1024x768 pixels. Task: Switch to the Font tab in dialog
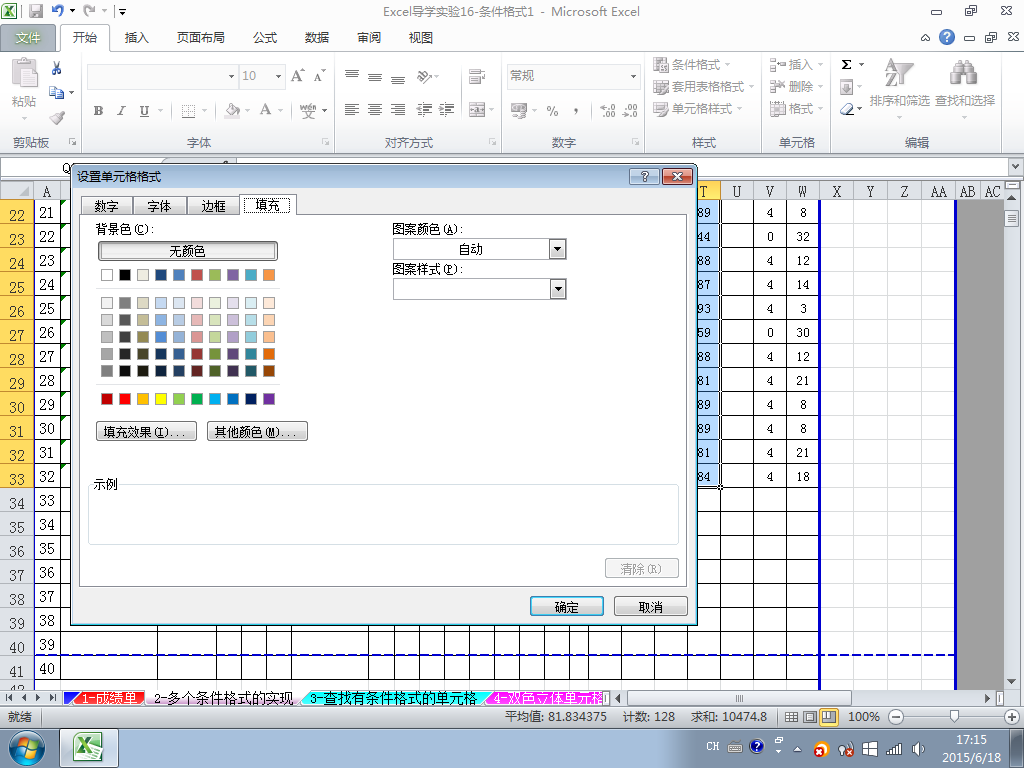tap(159, 206)
